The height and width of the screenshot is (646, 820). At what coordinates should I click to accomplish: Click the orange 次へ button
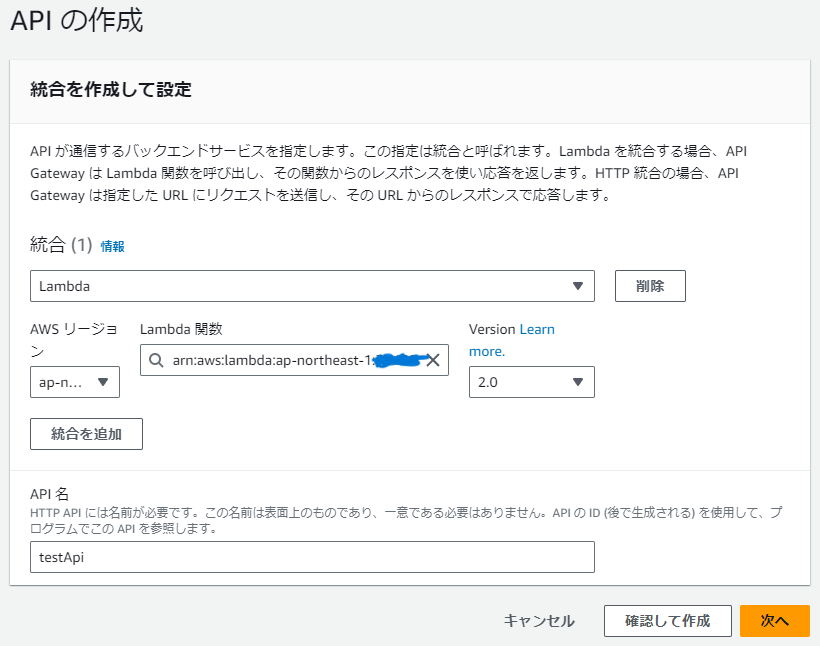point(775,620)
